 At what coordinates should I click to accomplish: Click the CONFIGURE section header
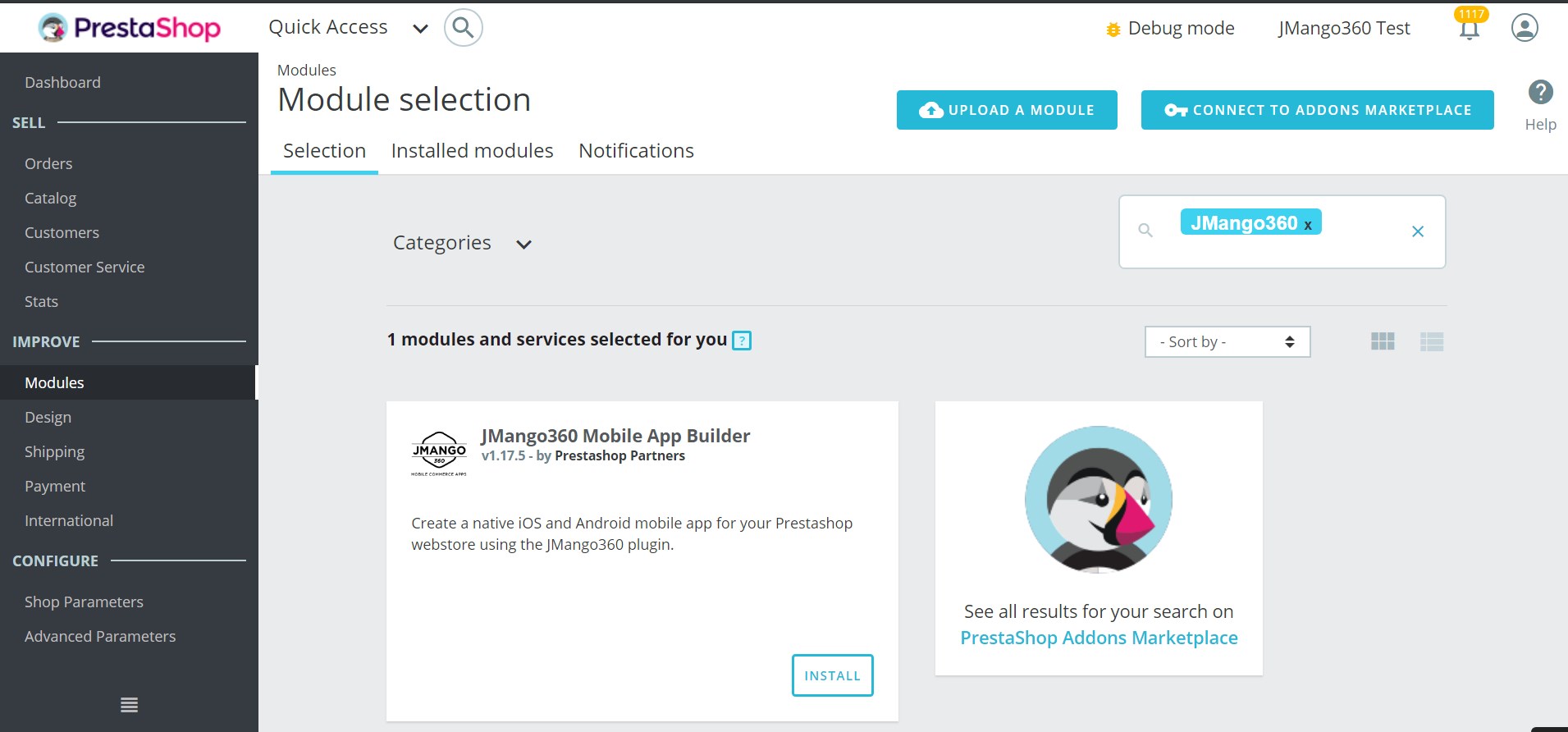pos(55,560)
